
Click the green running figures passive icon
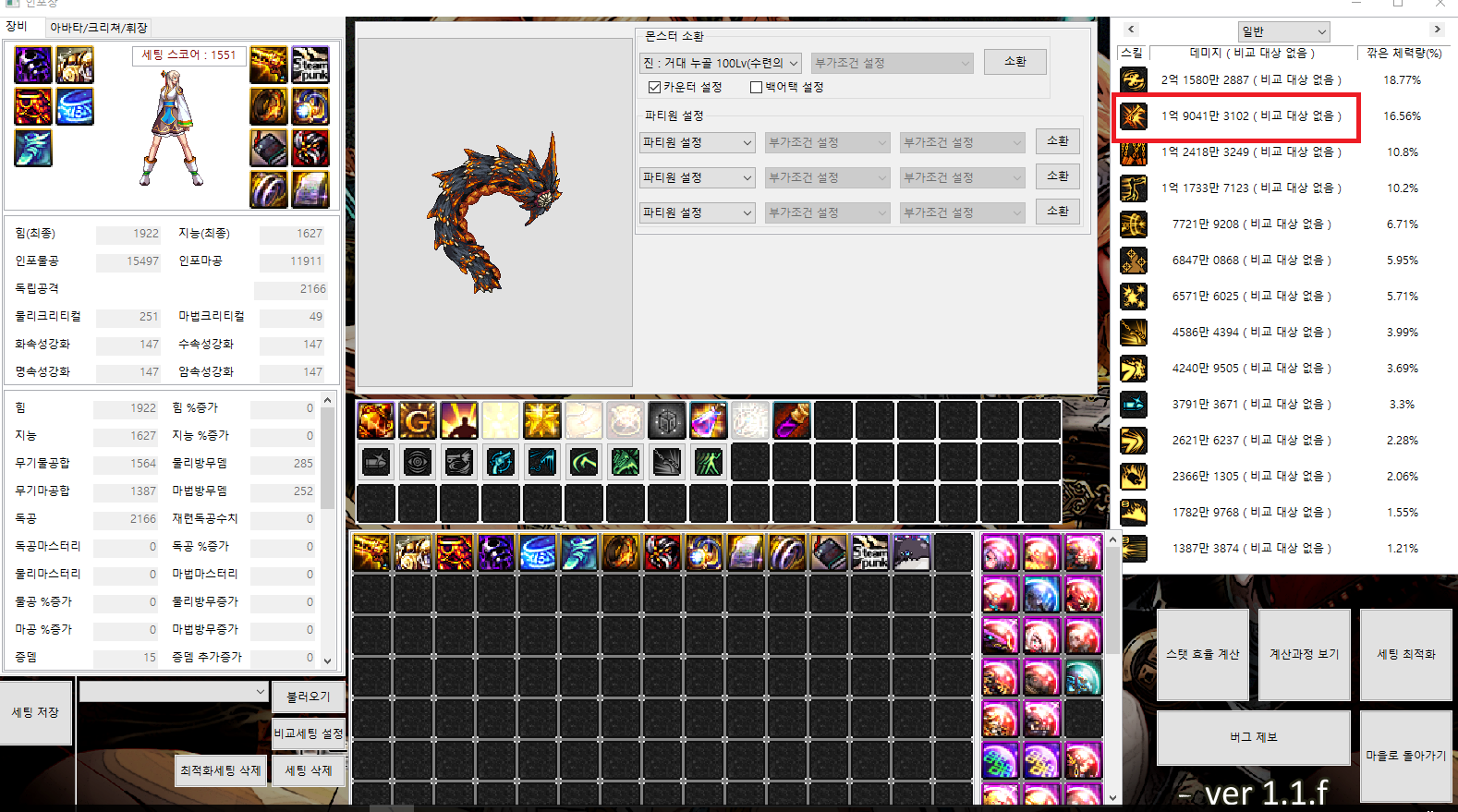click(709, 462)
